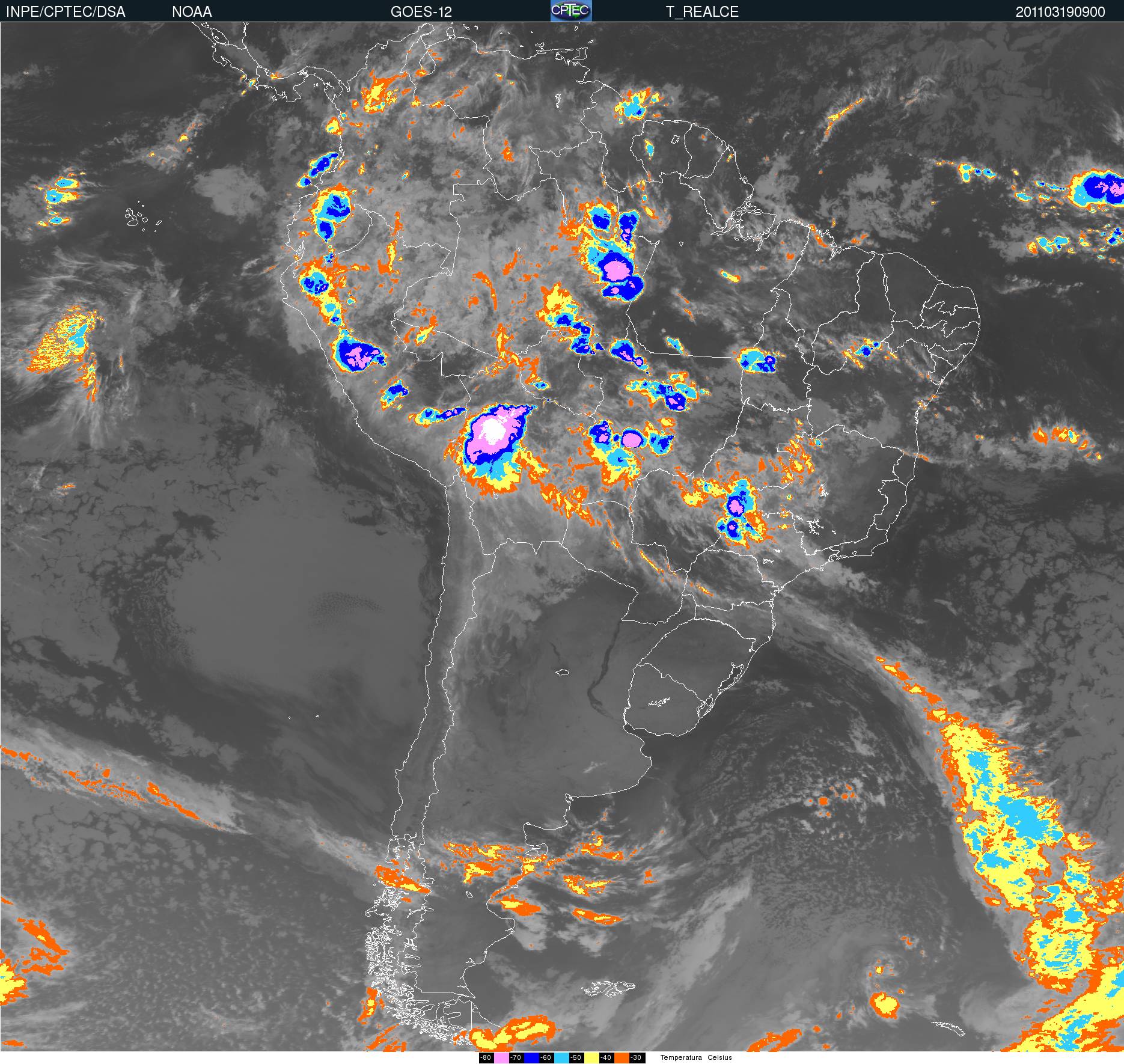Click the GOES-12 satellite label
Viewport: 1124px width, 1064px height.
pyautogui.click(x=421, y=12)
